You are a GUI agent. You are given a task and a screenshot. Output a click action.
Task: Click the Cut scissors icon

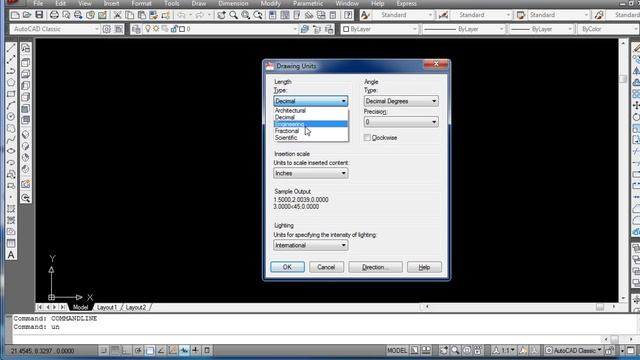(x=117, y=16)
